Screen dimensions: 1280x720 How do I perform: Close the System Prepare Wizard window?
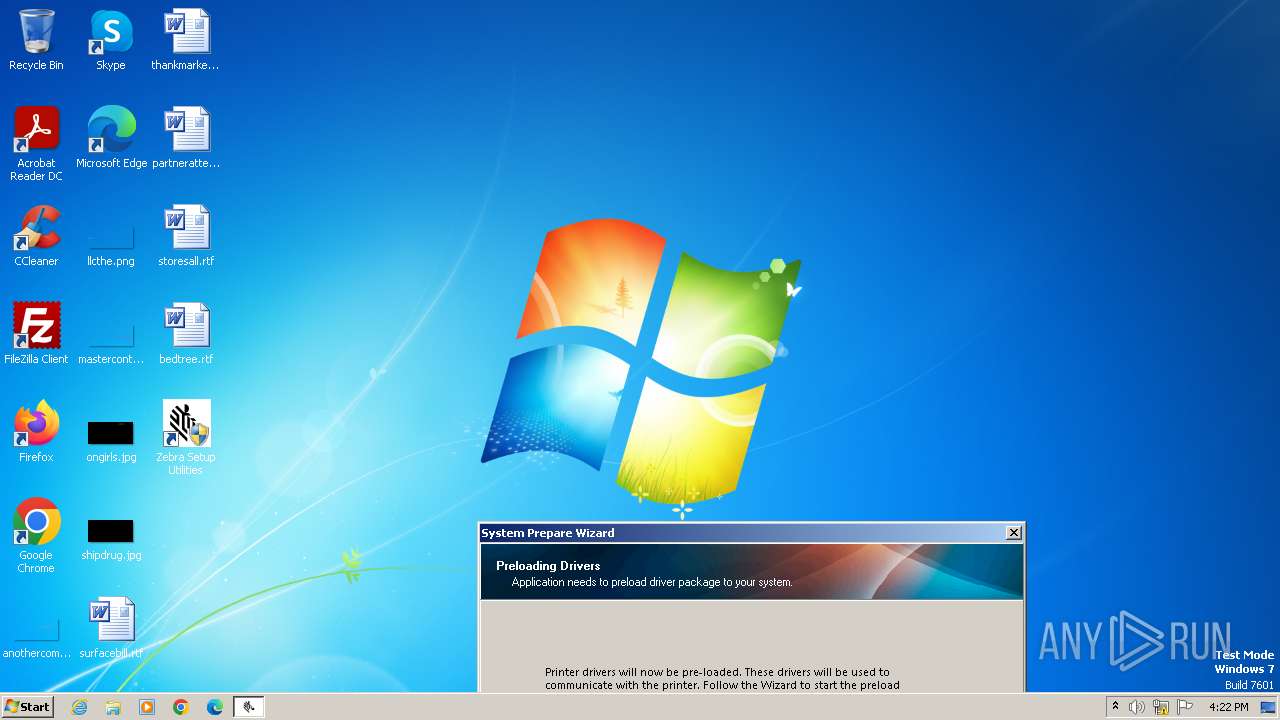pyautogui.click(x=1013, y=533)
